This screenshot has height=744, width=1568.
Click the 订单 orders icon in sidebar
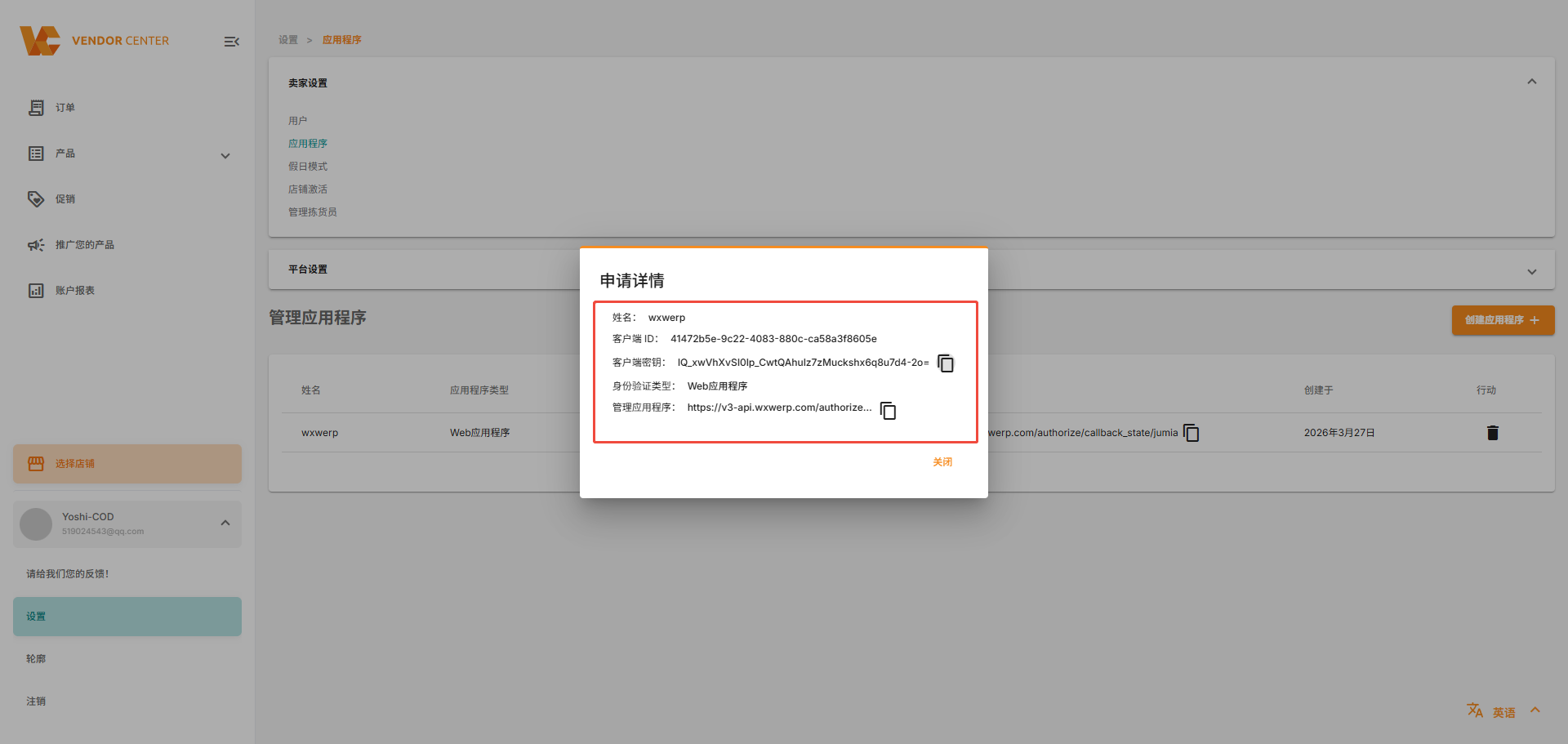click(x=36, y=108)
